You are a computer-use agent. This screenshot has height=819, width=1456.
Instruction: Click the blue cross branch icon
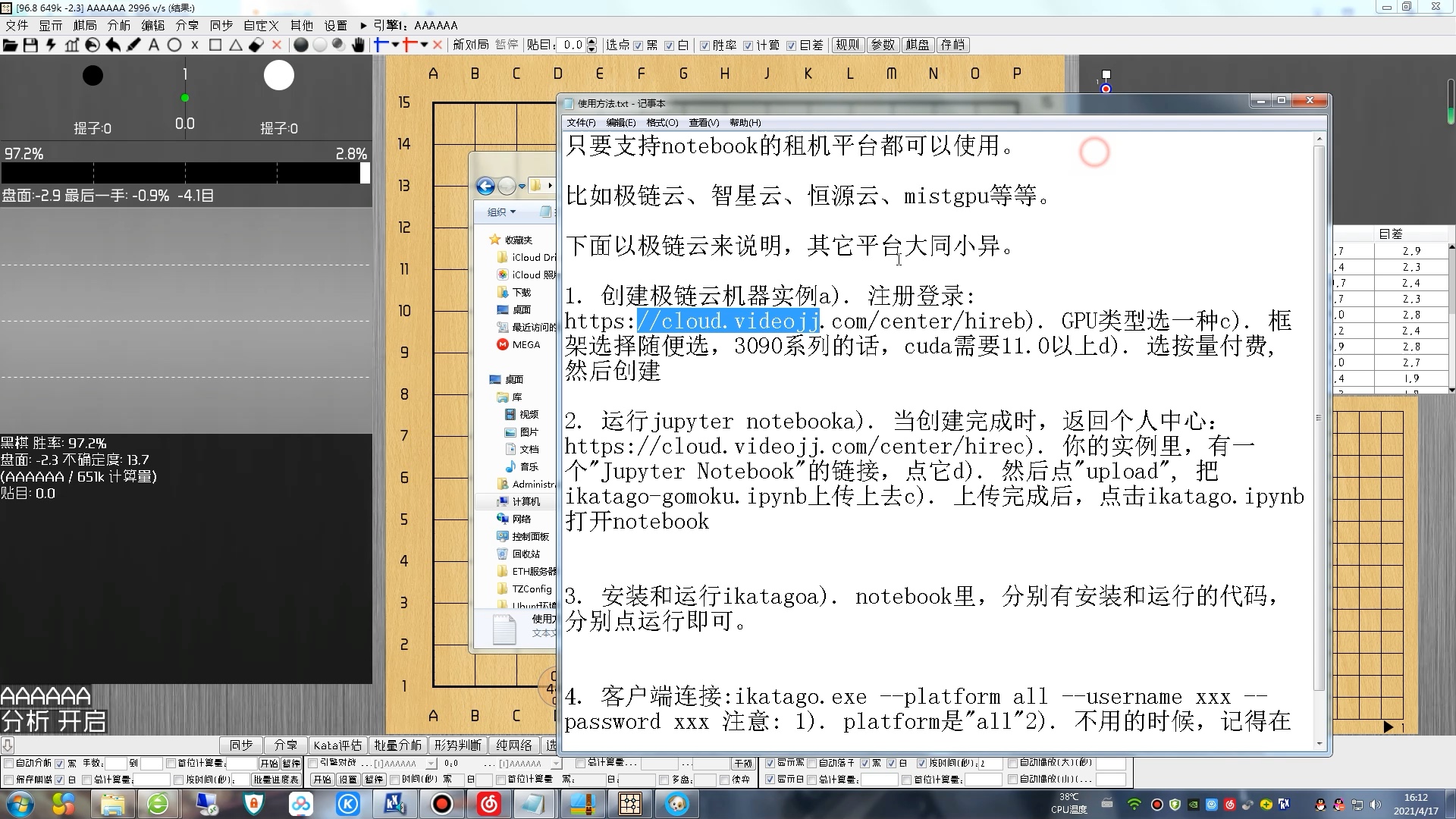coord(381,45)
